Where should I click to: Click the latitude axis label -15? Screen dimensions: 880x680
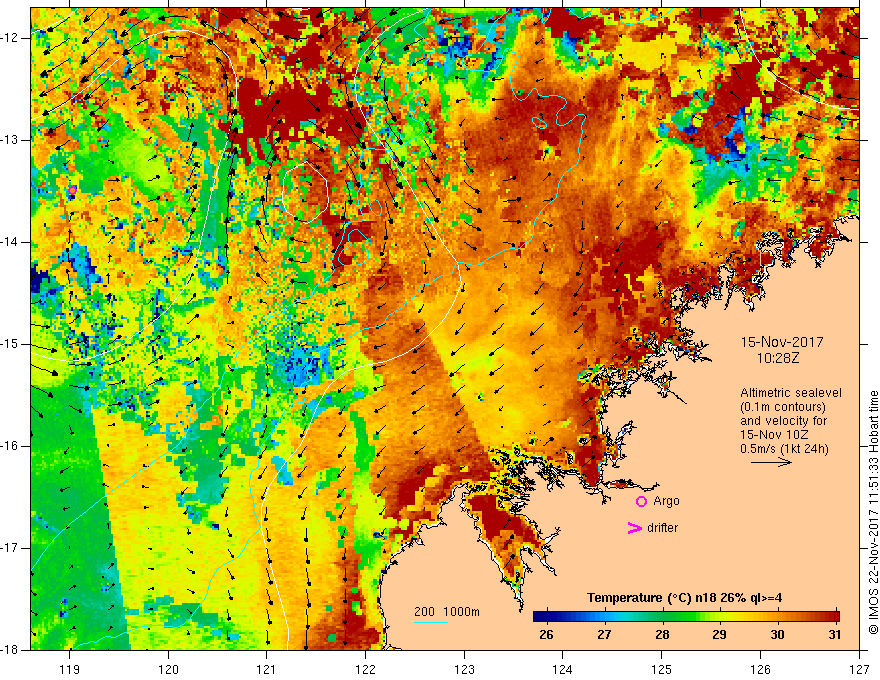click(10, 344)
